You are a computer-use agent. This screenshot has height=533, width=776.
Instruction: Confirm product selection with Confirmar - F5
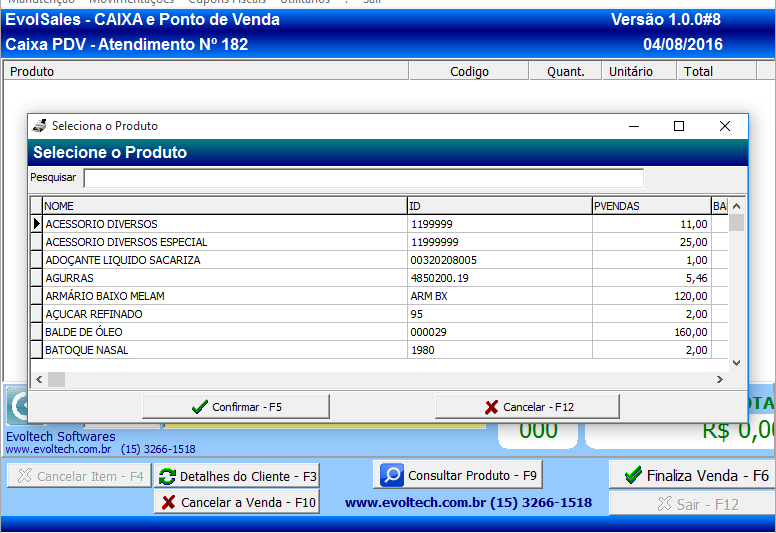pos(236,407)
